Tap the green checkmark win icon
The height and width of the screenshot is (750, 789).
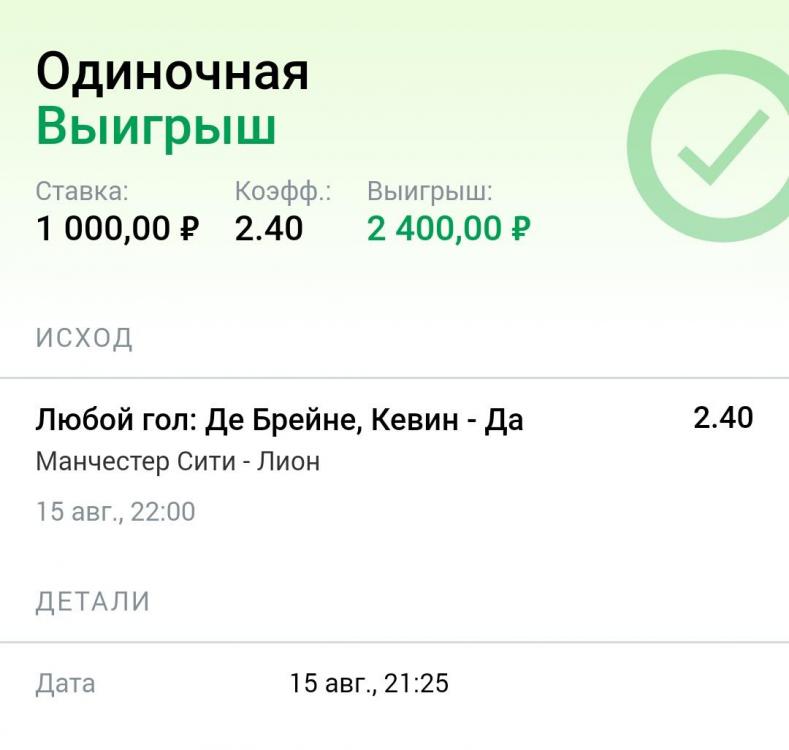[722, 147]
